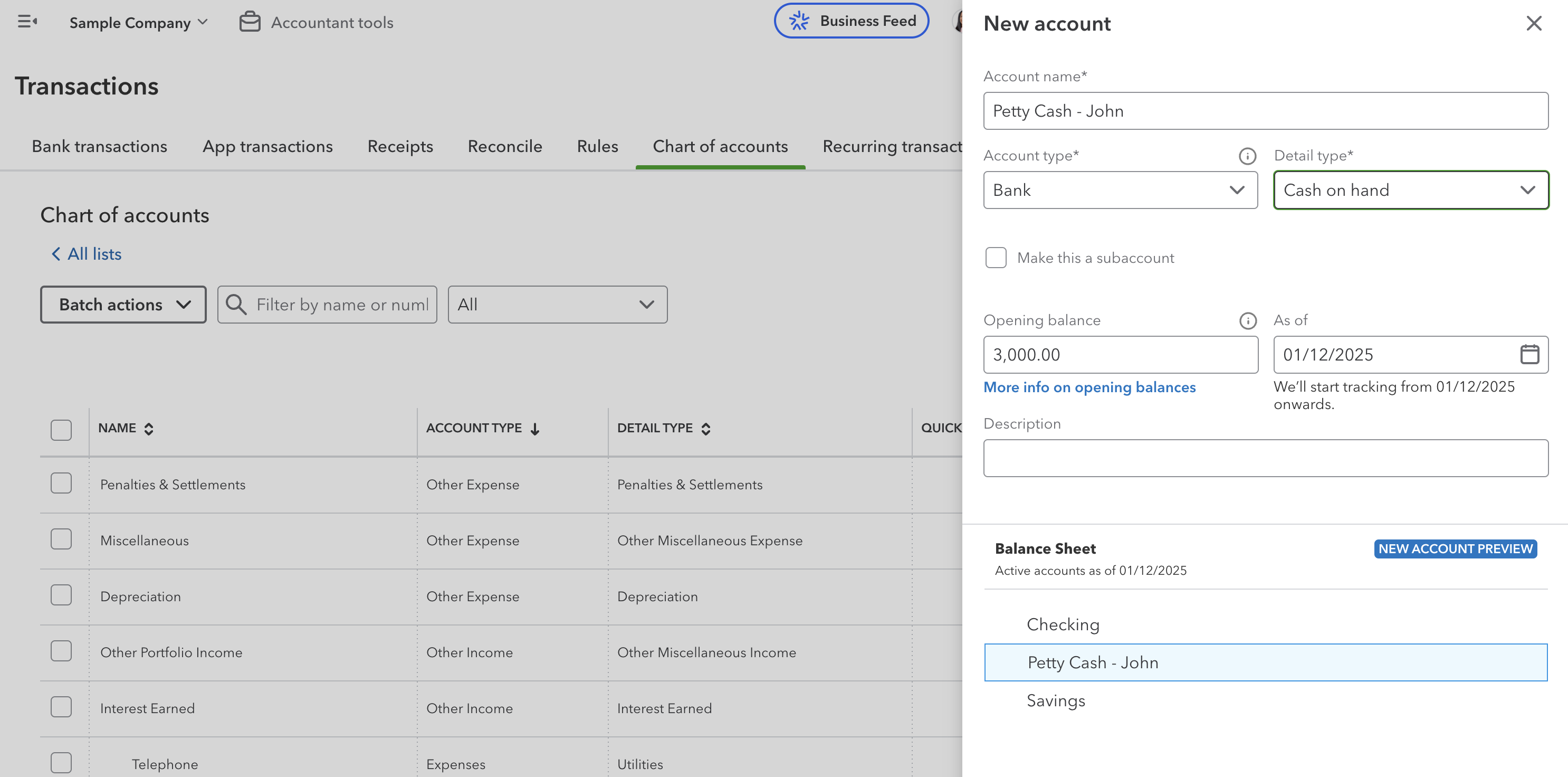Sort by the Detail Type column arrows
The width and height of the screenshot is (1568, 777).
coord(705,429)
